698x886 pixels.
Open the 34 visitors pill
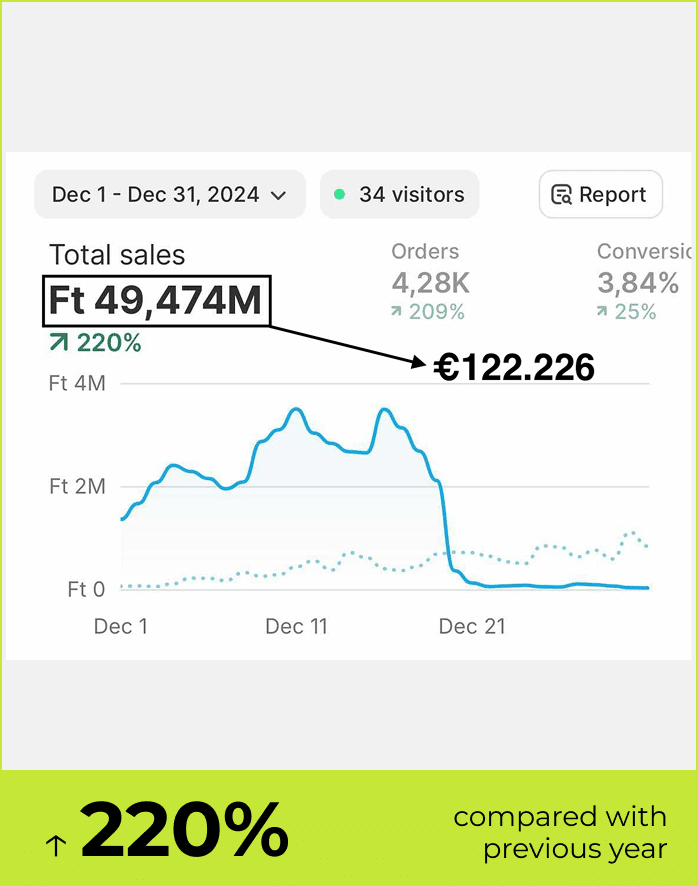coord(400,194)
